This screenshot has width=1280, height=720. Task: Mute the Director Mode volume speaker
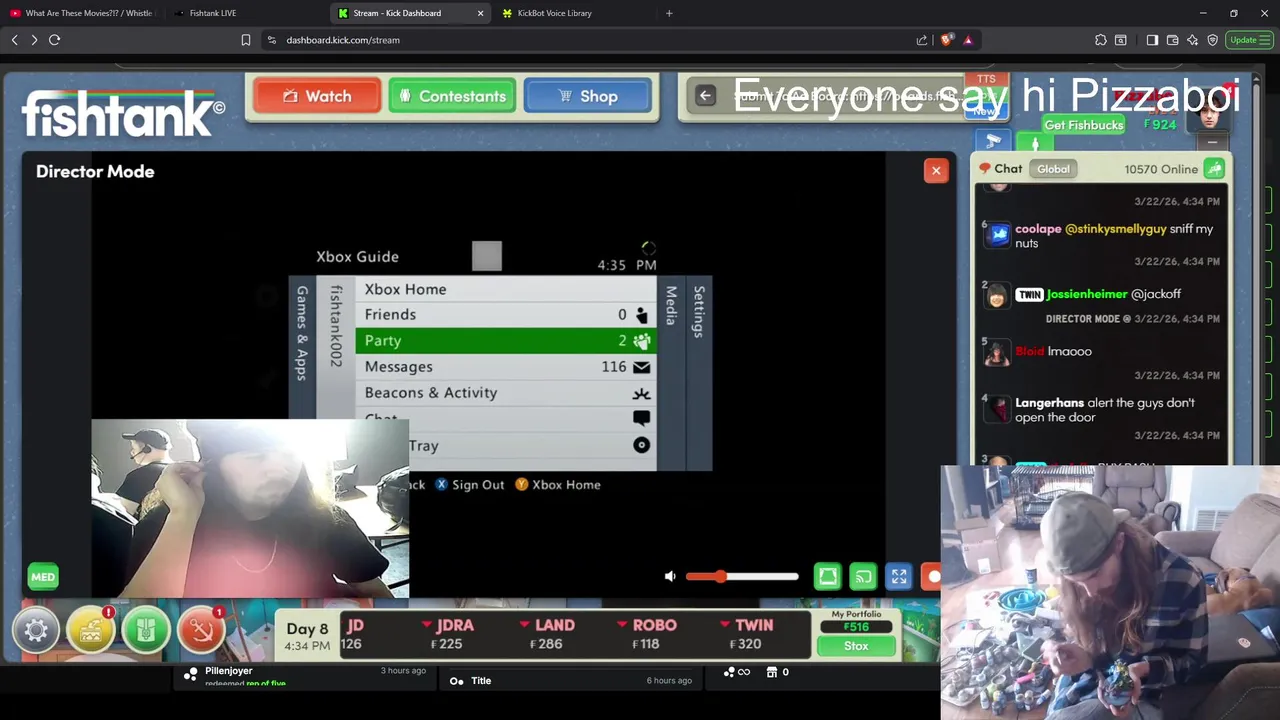(671, 576)
